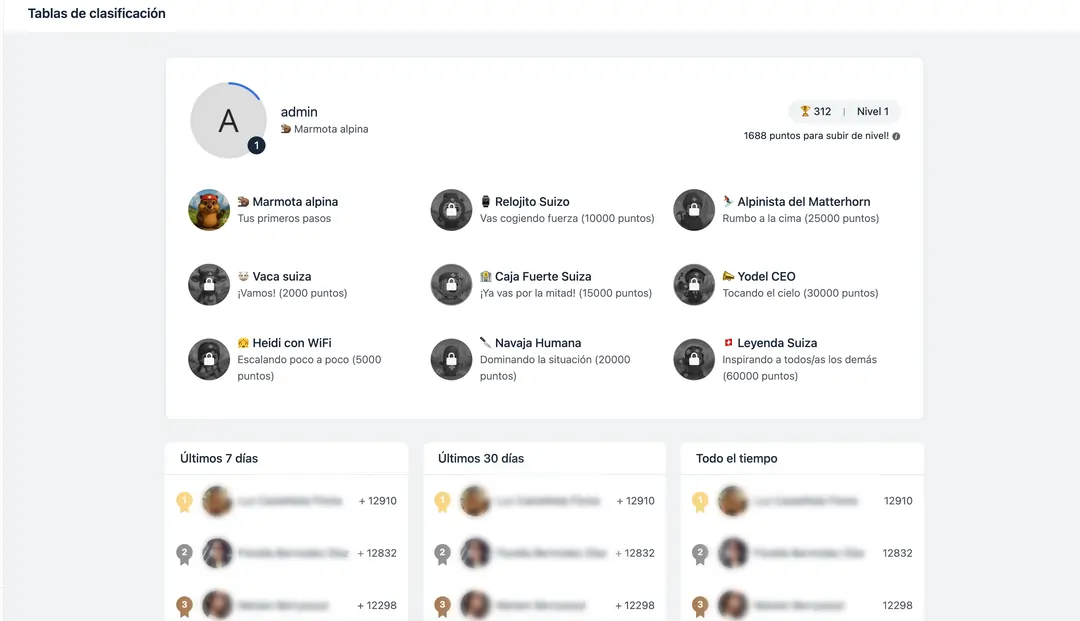The height and width of the screenshot is (621, 1080).
Task: Click the Todo el tiempo leaderboard header
Action: click(x=736, y=458)
